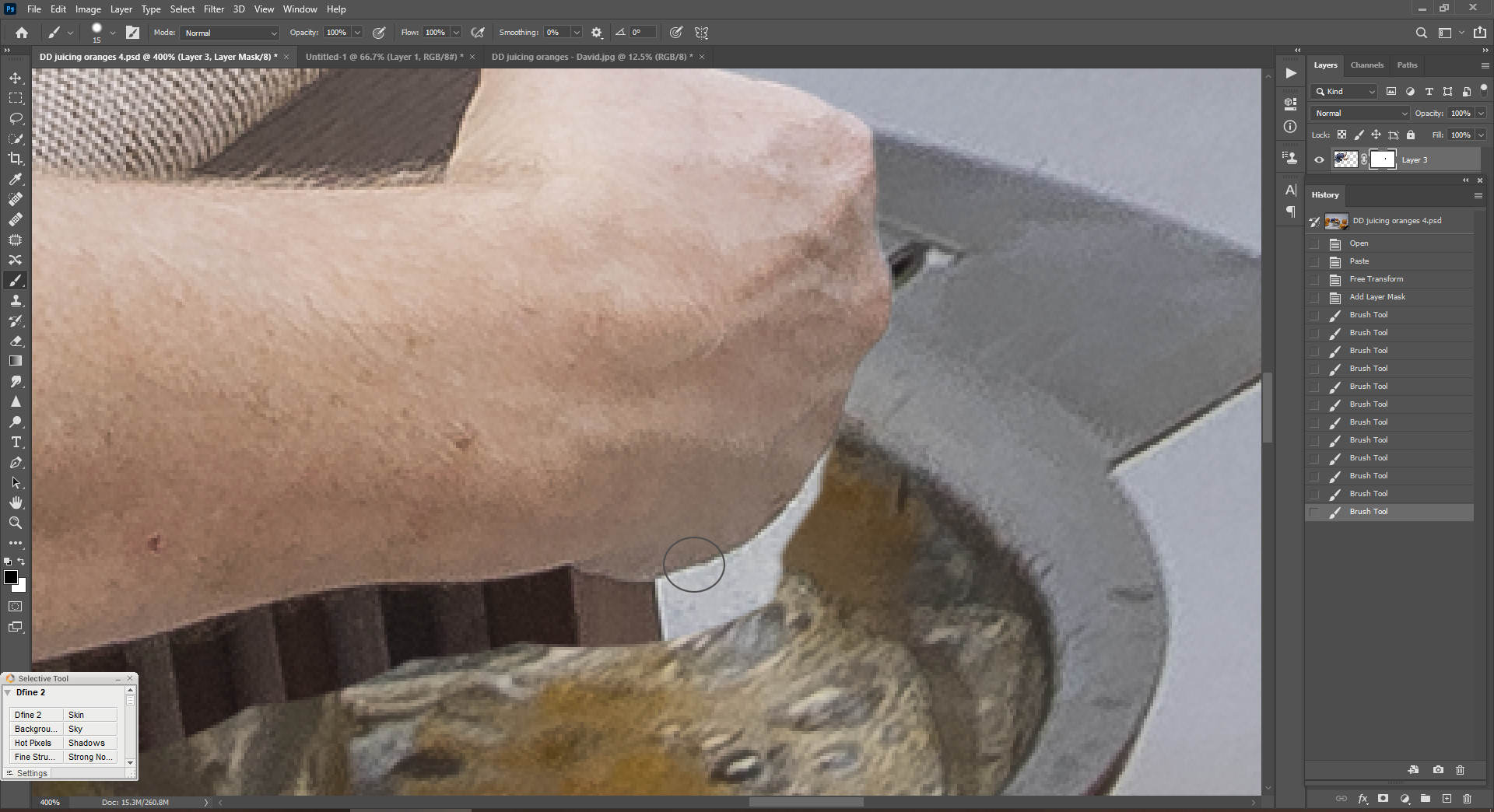The width and height of the screenshot is (1494, 812).
Task: Set history brush source at Add Layer Mask
Action: coord(1315,297)
